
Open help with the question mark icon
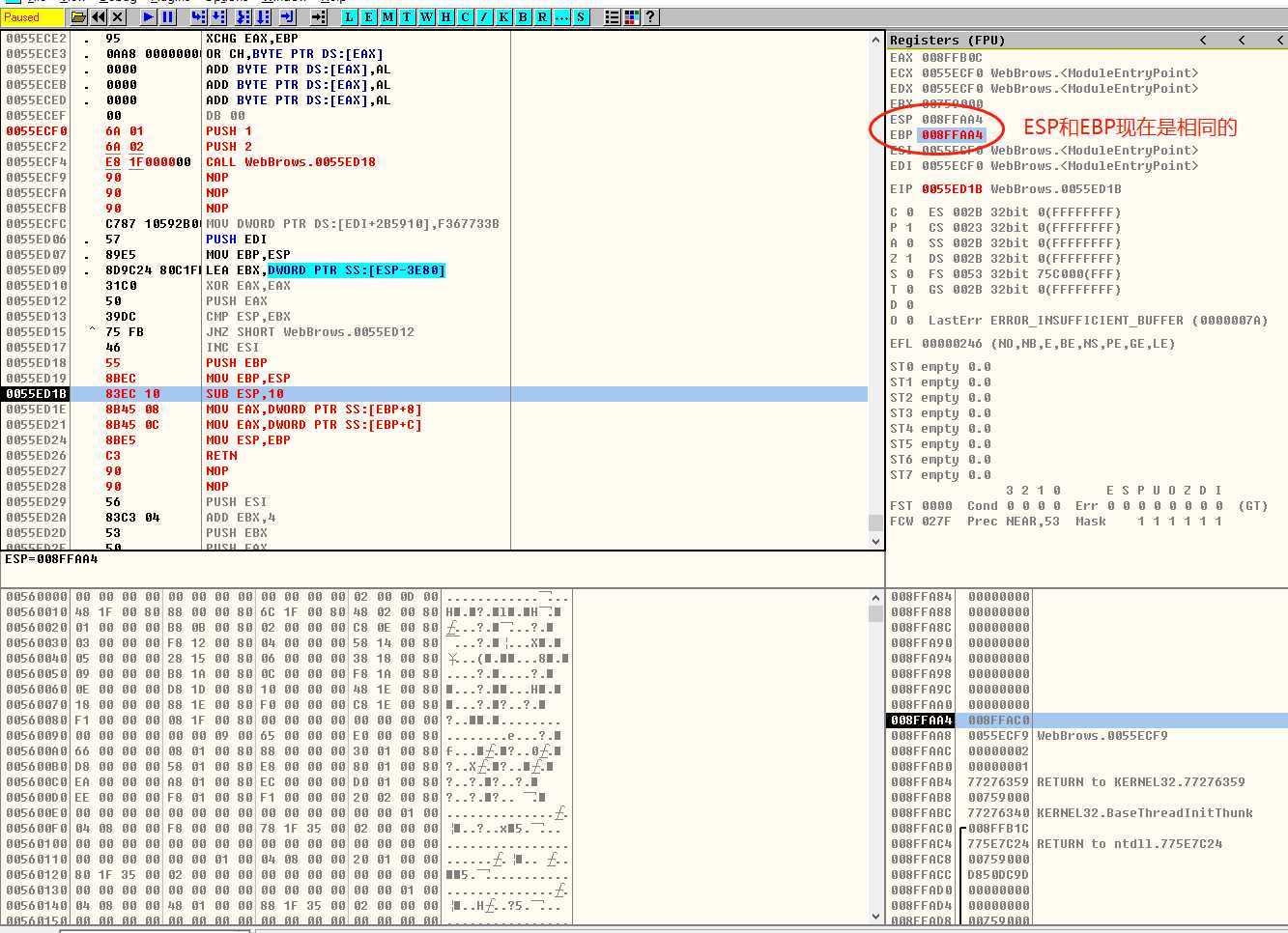click(x=650, y=17)
